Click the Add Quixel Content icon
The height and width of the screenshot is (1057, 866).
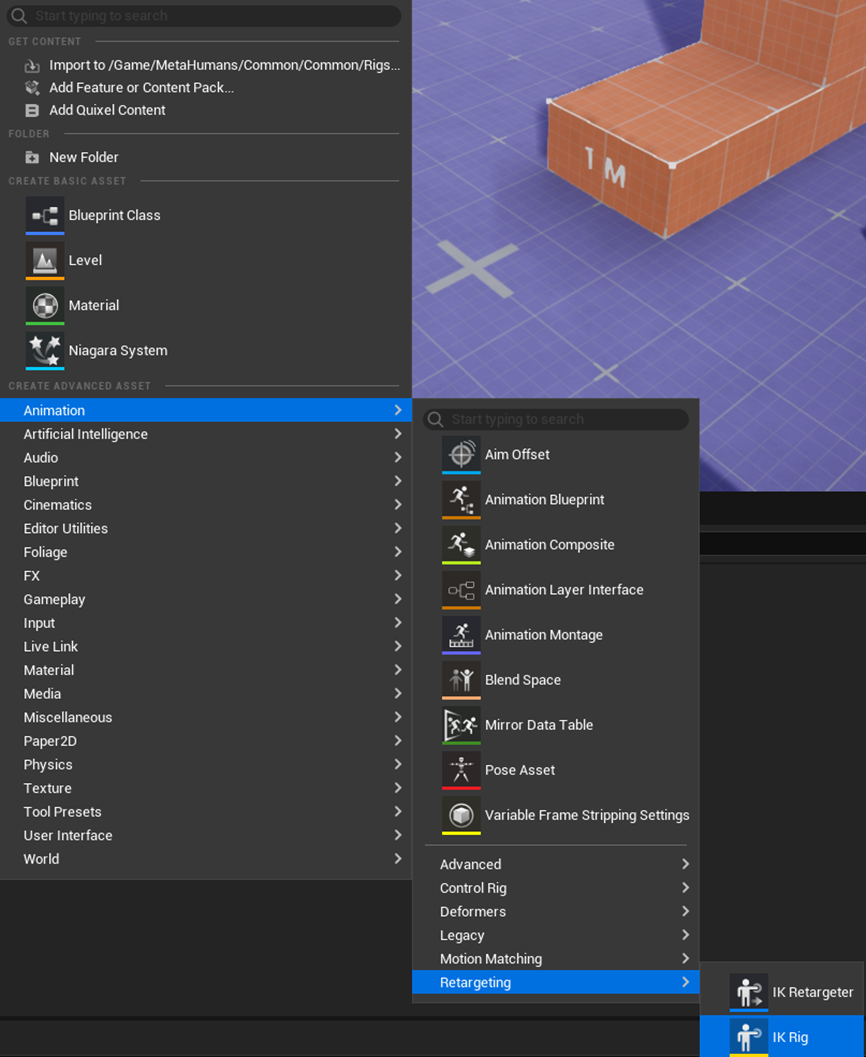(32, 110)
